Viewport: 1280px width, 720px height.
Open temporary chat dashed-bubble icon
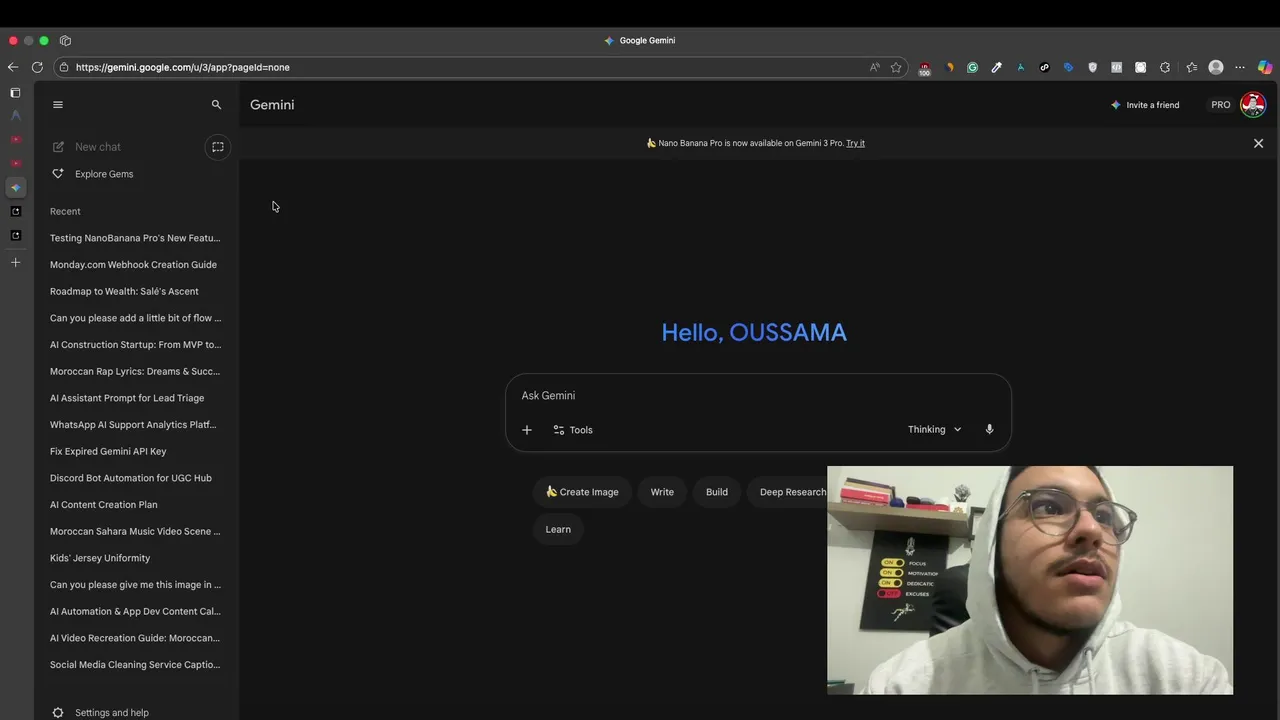(217, 147)
